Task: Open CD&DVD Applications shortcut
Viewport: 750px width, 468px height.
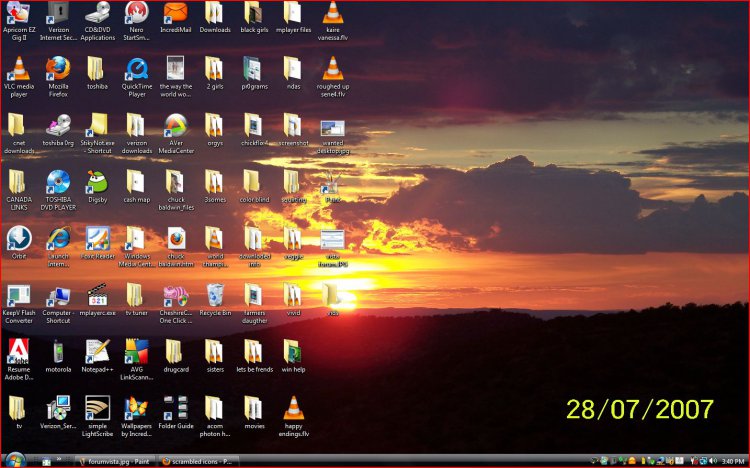Action: 98,22
